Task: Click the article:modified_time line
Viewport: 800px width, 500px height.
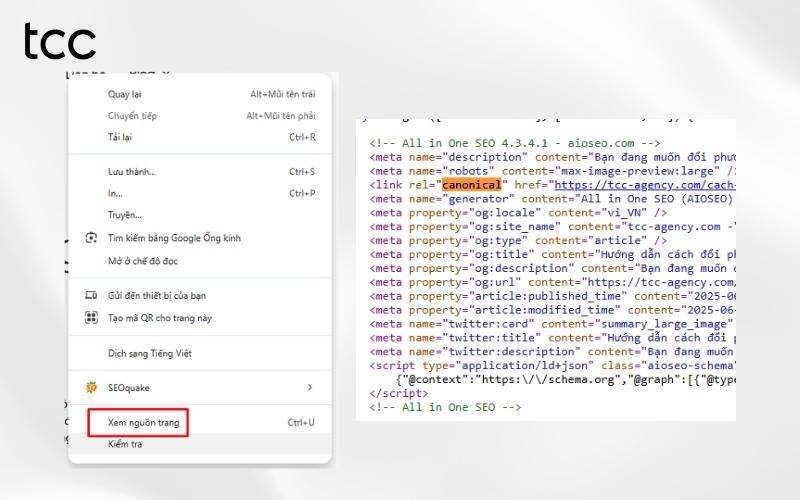Action: (x=553, y=310)
